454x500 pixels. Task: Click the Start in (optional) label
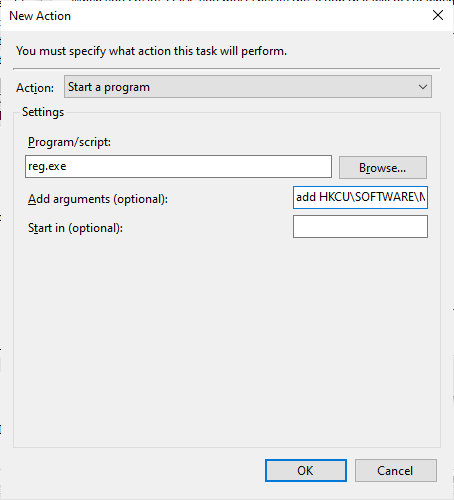pos(75,228)
